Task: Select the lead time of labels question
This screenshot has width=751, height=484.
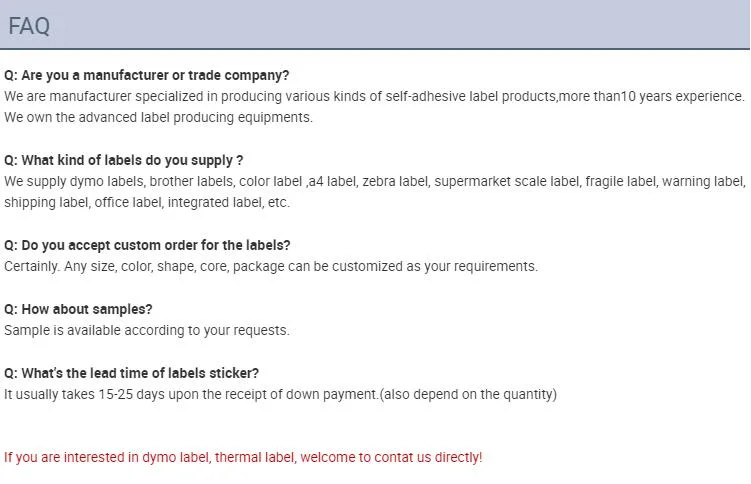Action: tap(131, 373)
